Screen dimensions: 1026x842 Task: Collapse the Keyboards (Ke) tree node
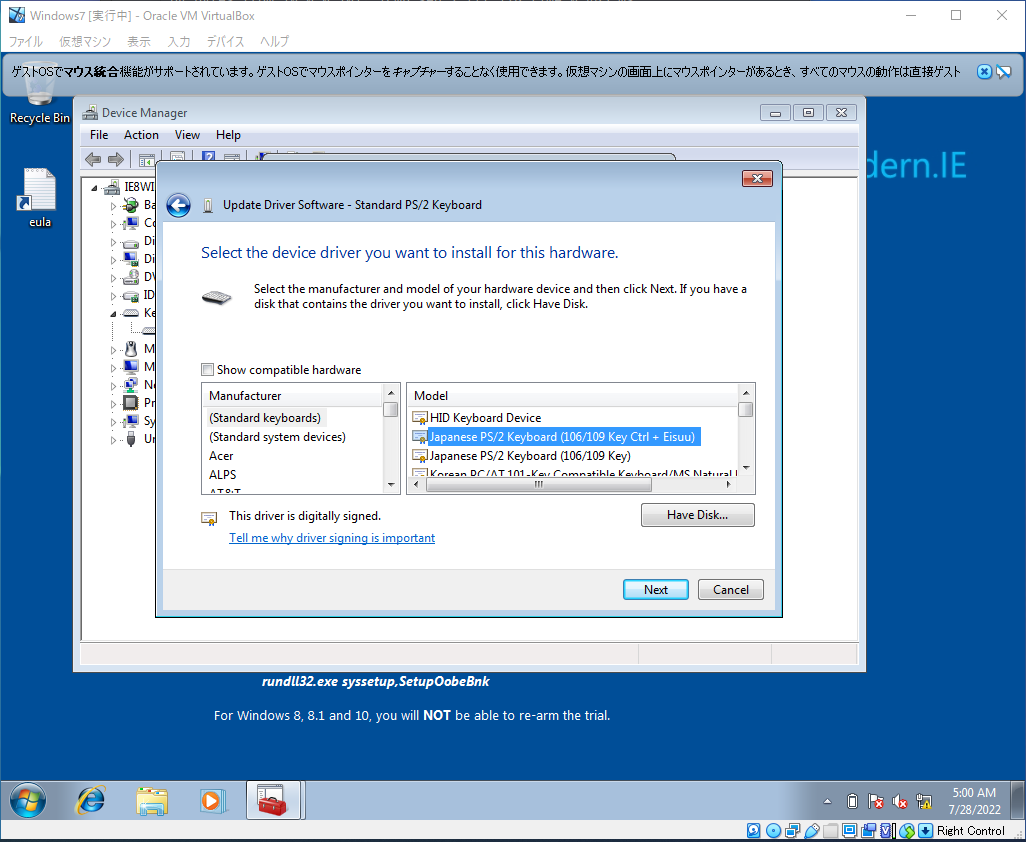[113, 313]
